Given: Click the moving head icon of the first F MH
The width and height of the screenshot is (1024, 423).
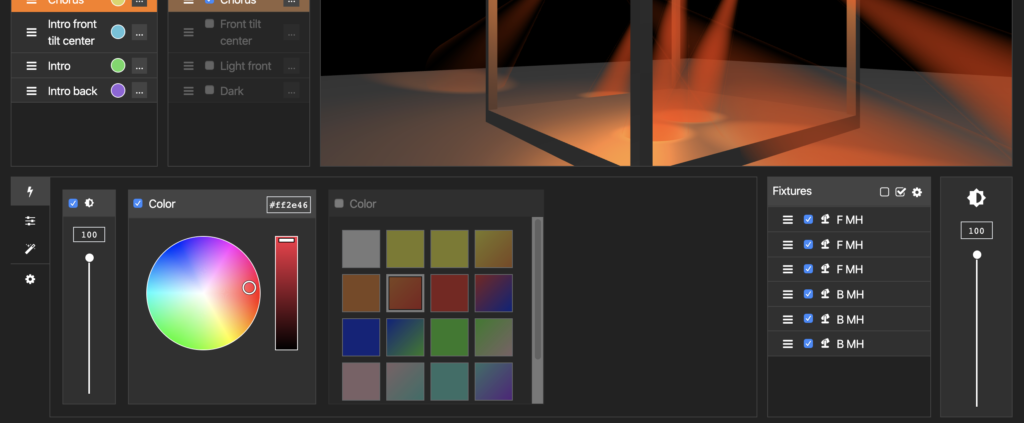Looking at the screenshot, I should (x=825, y=219).
